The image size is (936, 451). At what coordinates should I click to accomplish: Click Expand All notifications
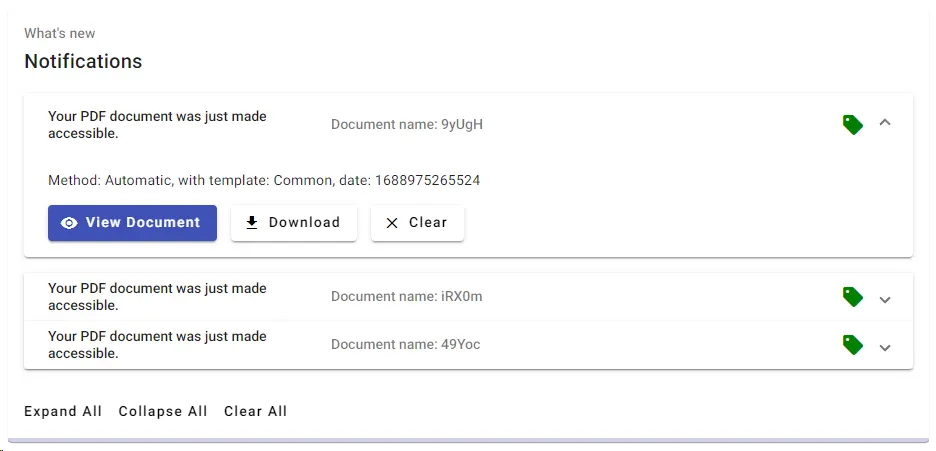pos(63,411)
